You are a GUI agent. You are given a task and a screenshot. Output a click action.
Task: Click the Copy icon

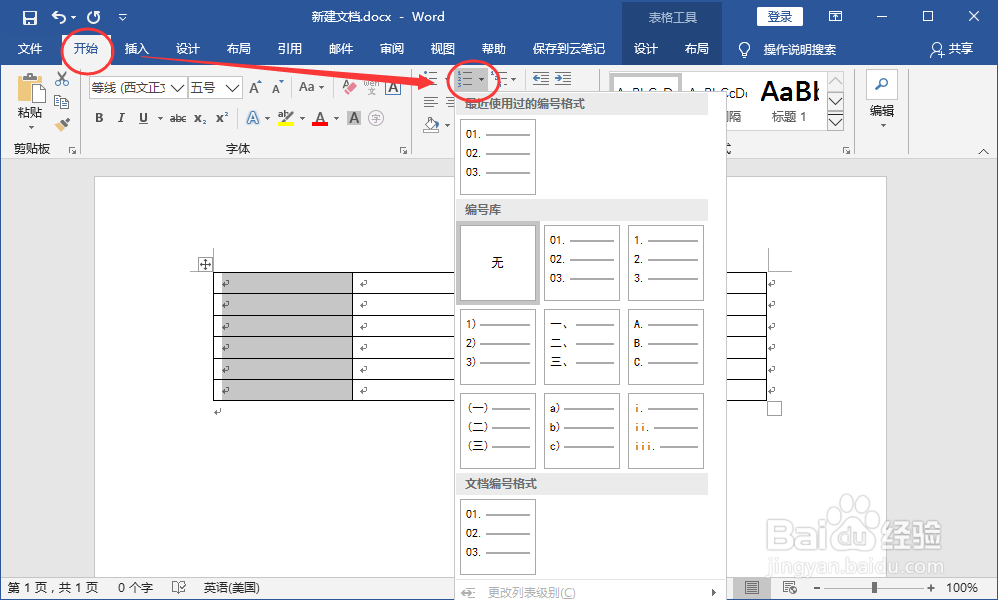point(62,102)
